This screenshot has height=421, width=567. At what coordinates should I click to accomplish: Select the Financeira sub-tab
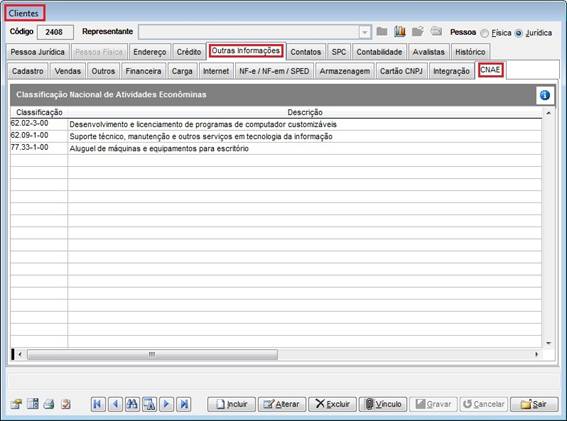coord(144,71)
